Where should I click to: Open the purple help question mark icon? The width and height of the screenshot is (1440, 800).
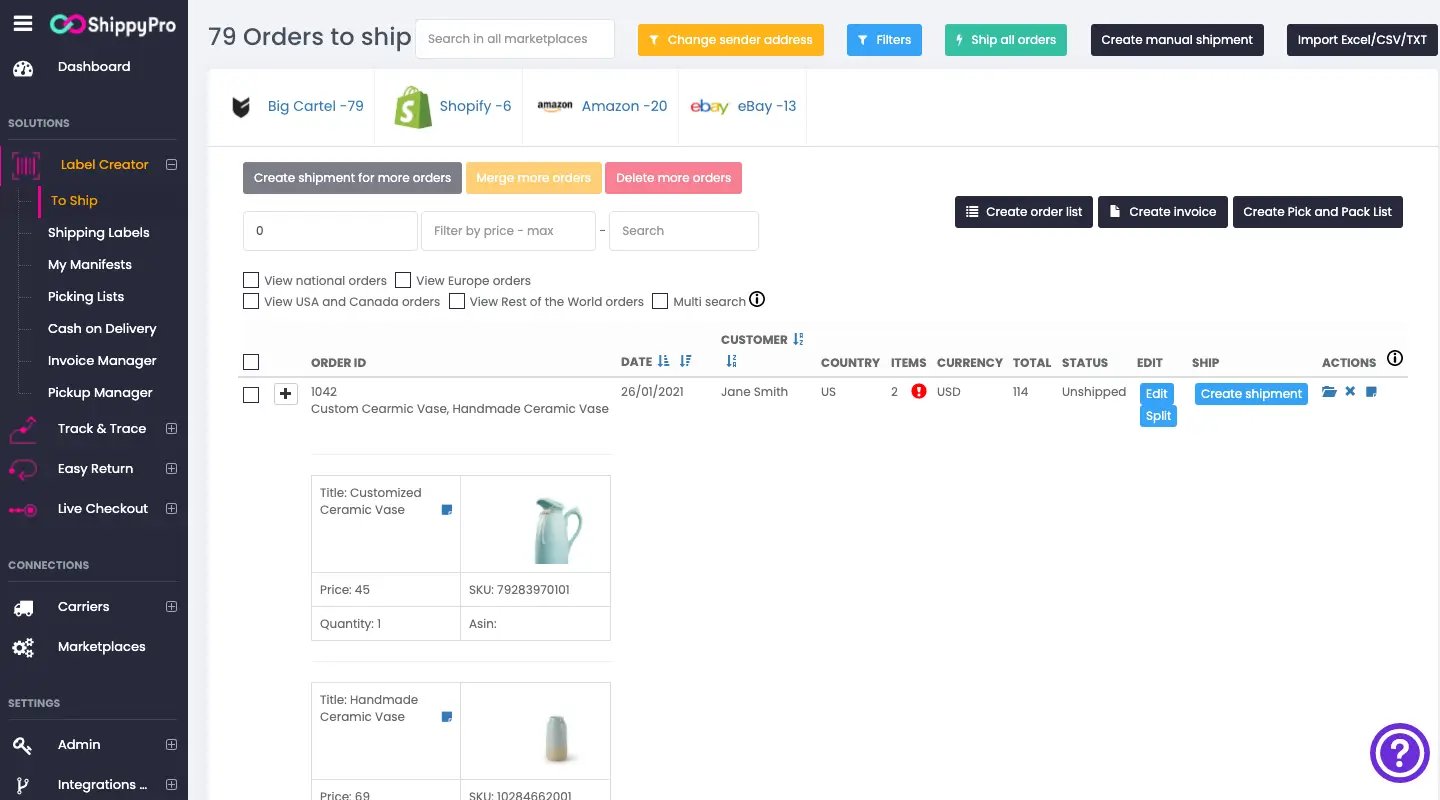(1400, 753)
